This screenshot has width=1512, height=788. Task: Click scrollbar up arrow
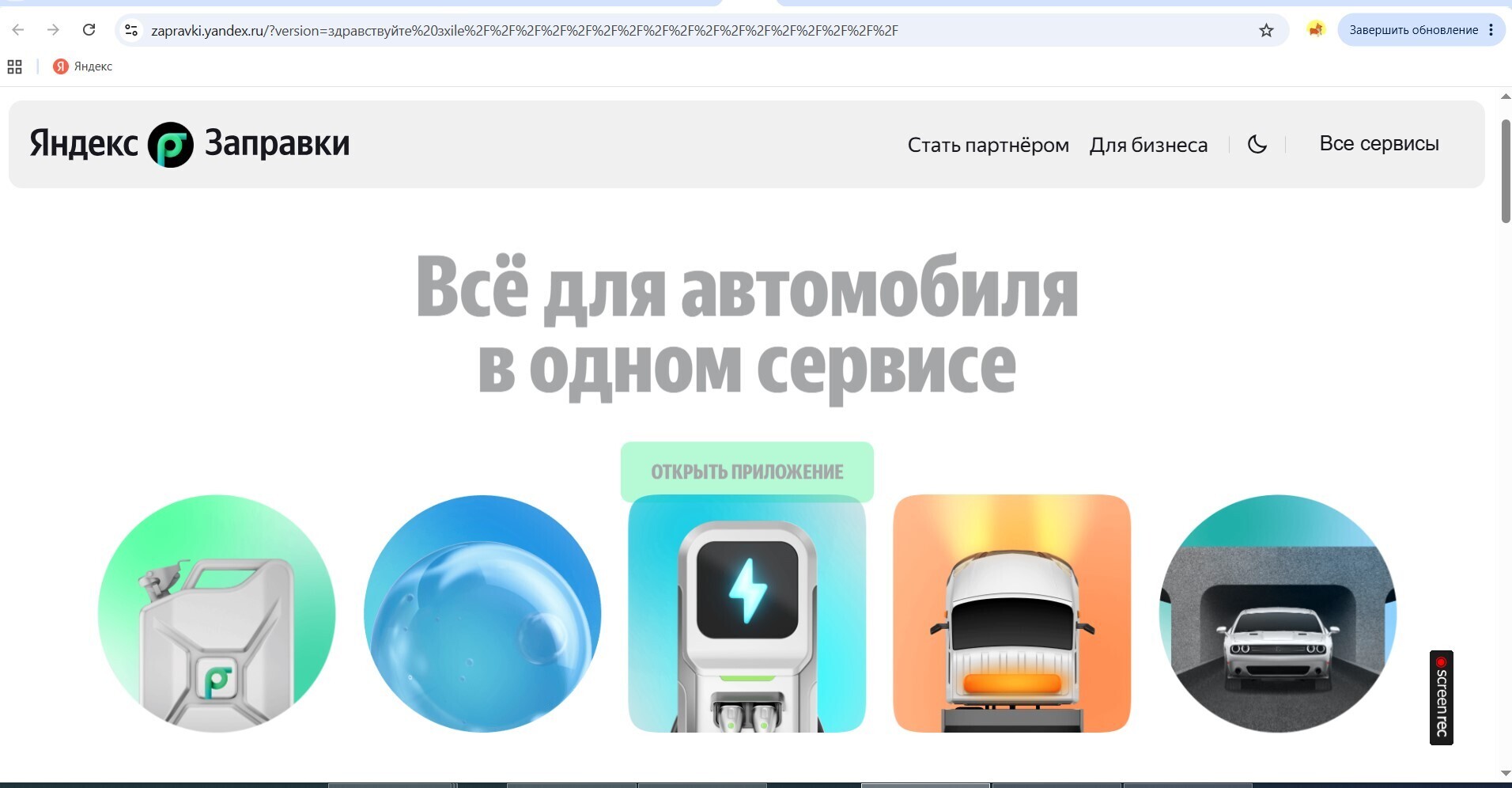tap(1506, 97)
